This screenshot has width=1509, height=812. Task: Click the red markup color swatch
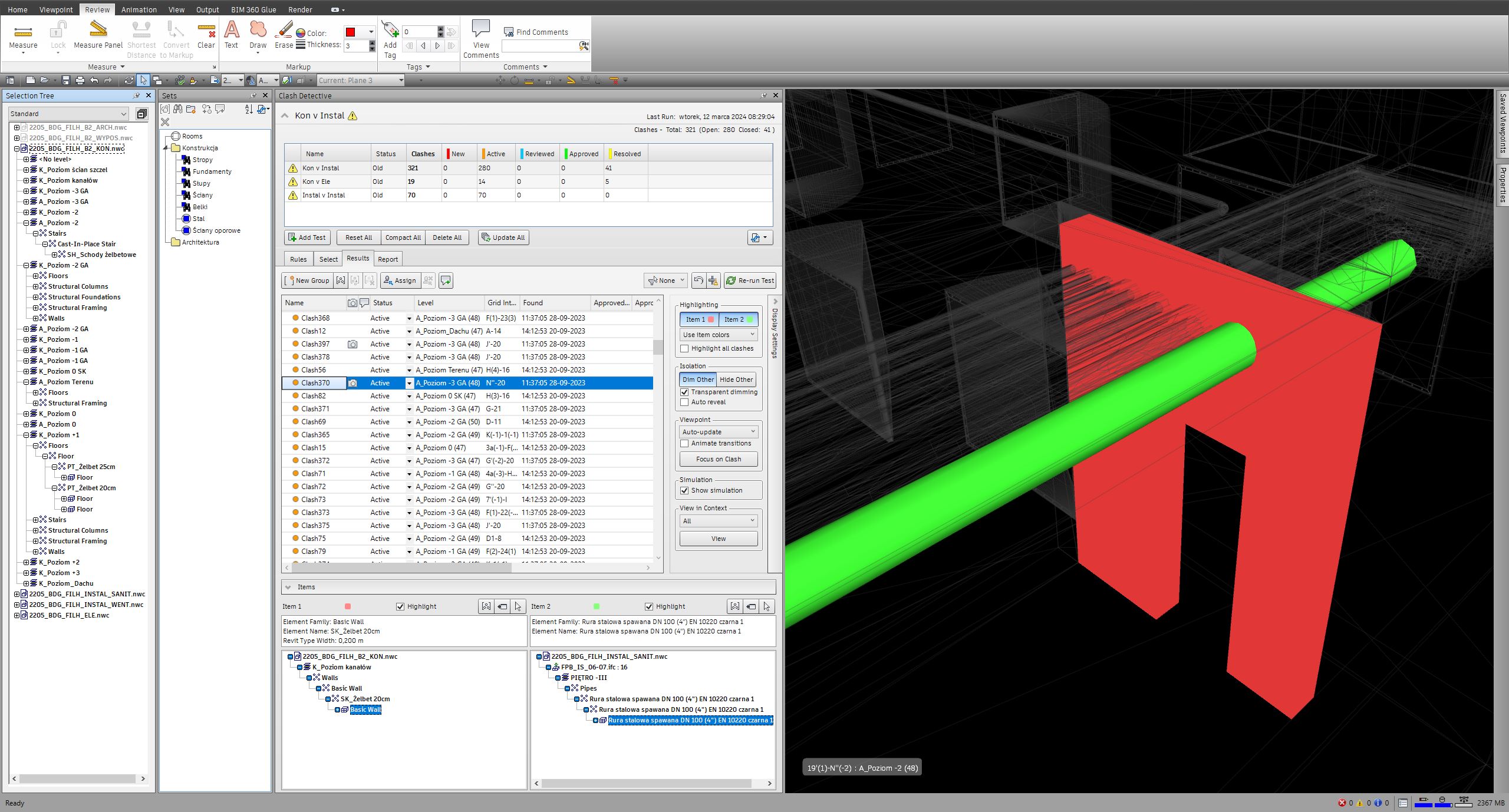351,32
